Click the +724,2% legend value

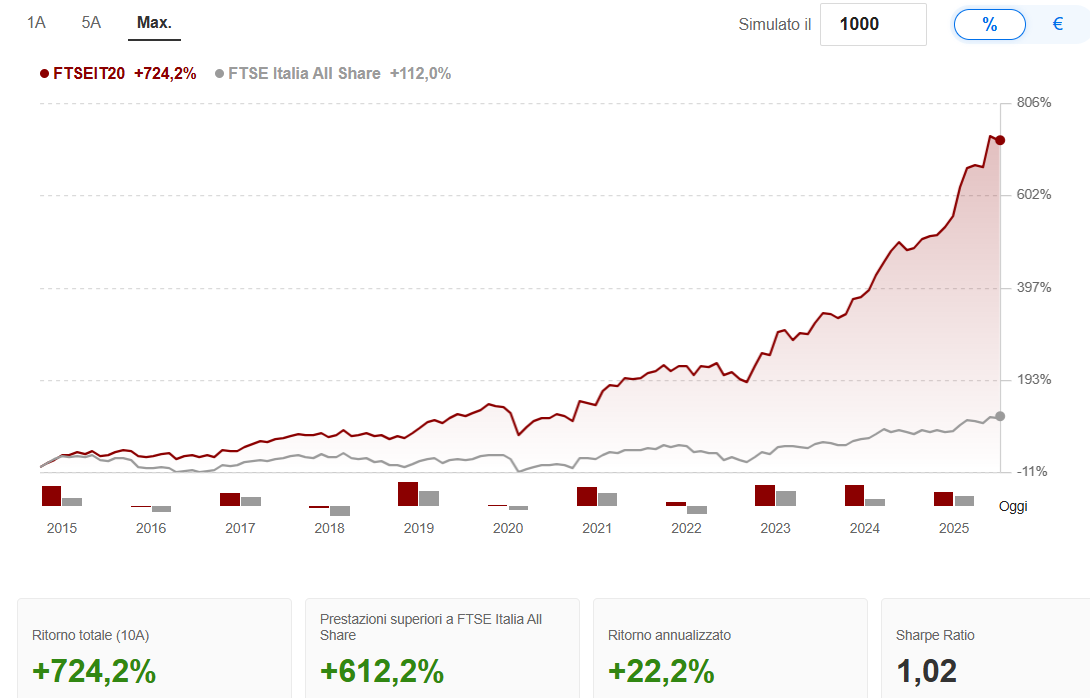[x=165, y=74]
